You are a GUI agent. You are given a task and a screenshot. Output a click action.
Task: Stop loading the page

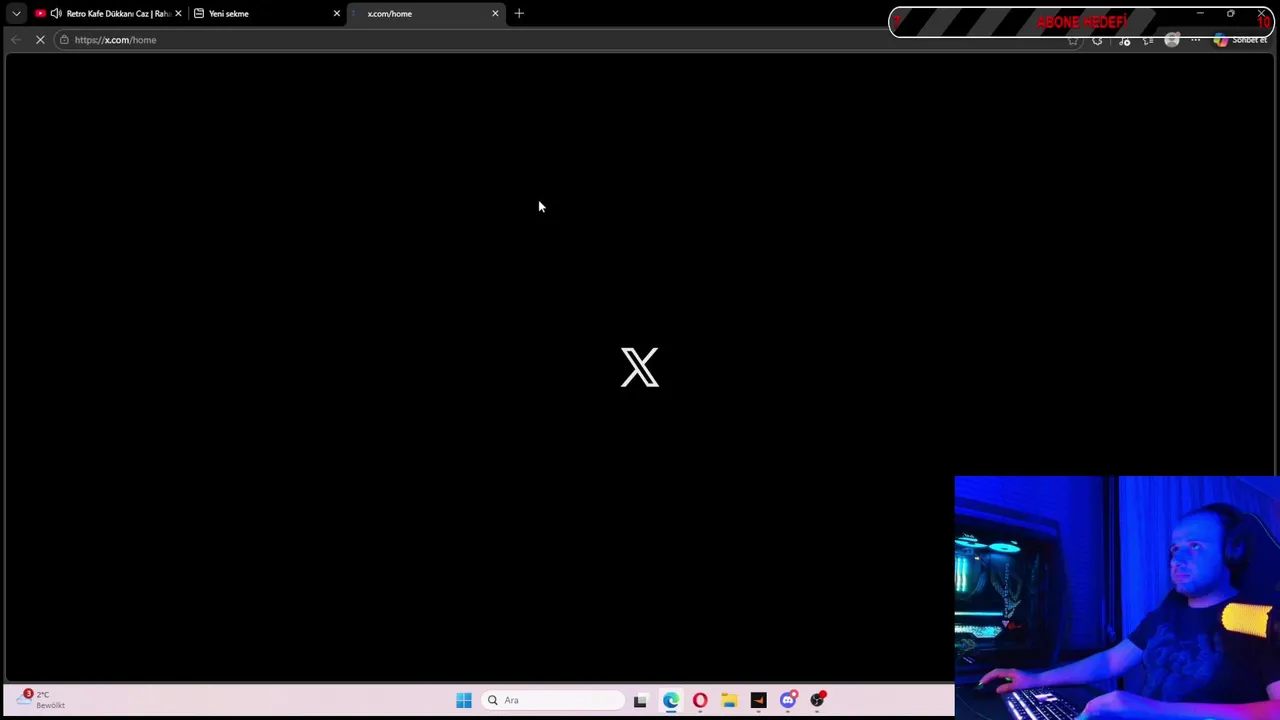pos(40,40)
